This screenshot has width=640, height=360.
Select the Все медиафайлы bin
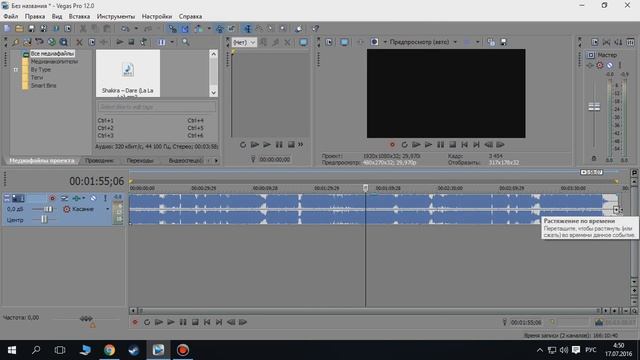[x=52, y=53]
